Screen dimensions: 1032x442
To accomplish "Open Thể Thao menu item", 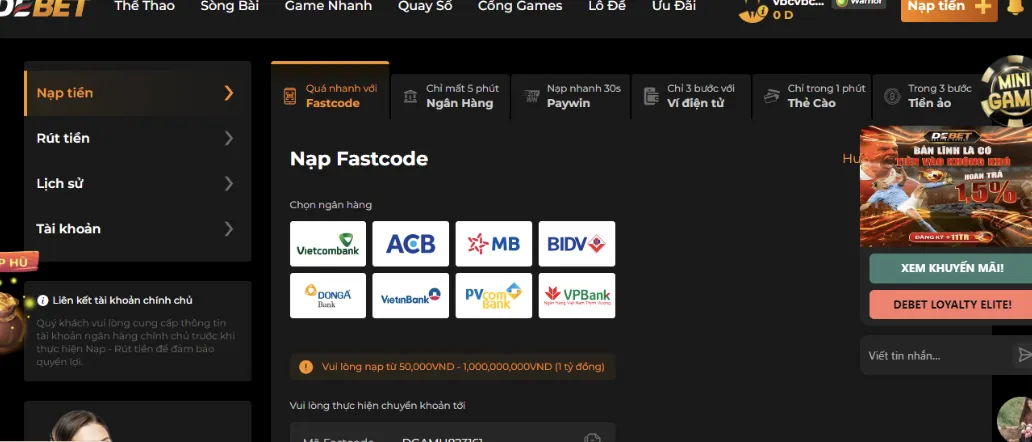I will point(144,6).
